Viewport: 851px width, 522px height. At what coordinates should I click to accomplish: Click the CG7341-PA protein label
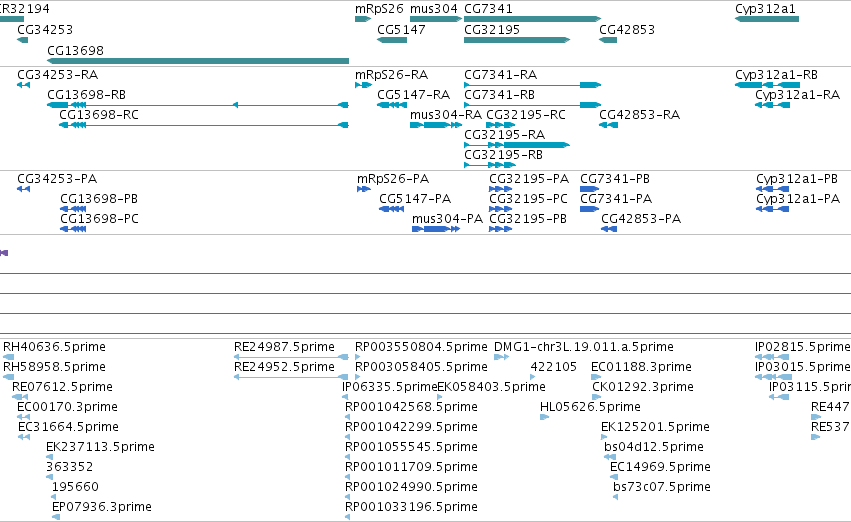tap(616, 199)
